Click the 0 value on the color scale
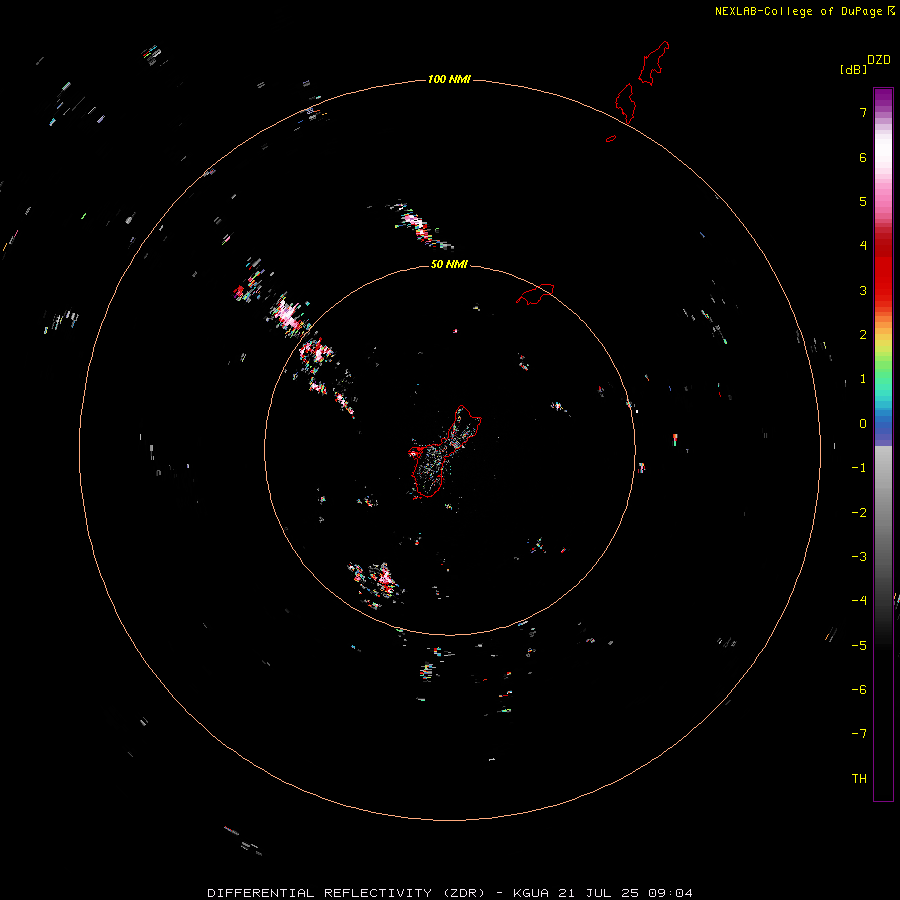900x900 pixels. coord(863,424)
